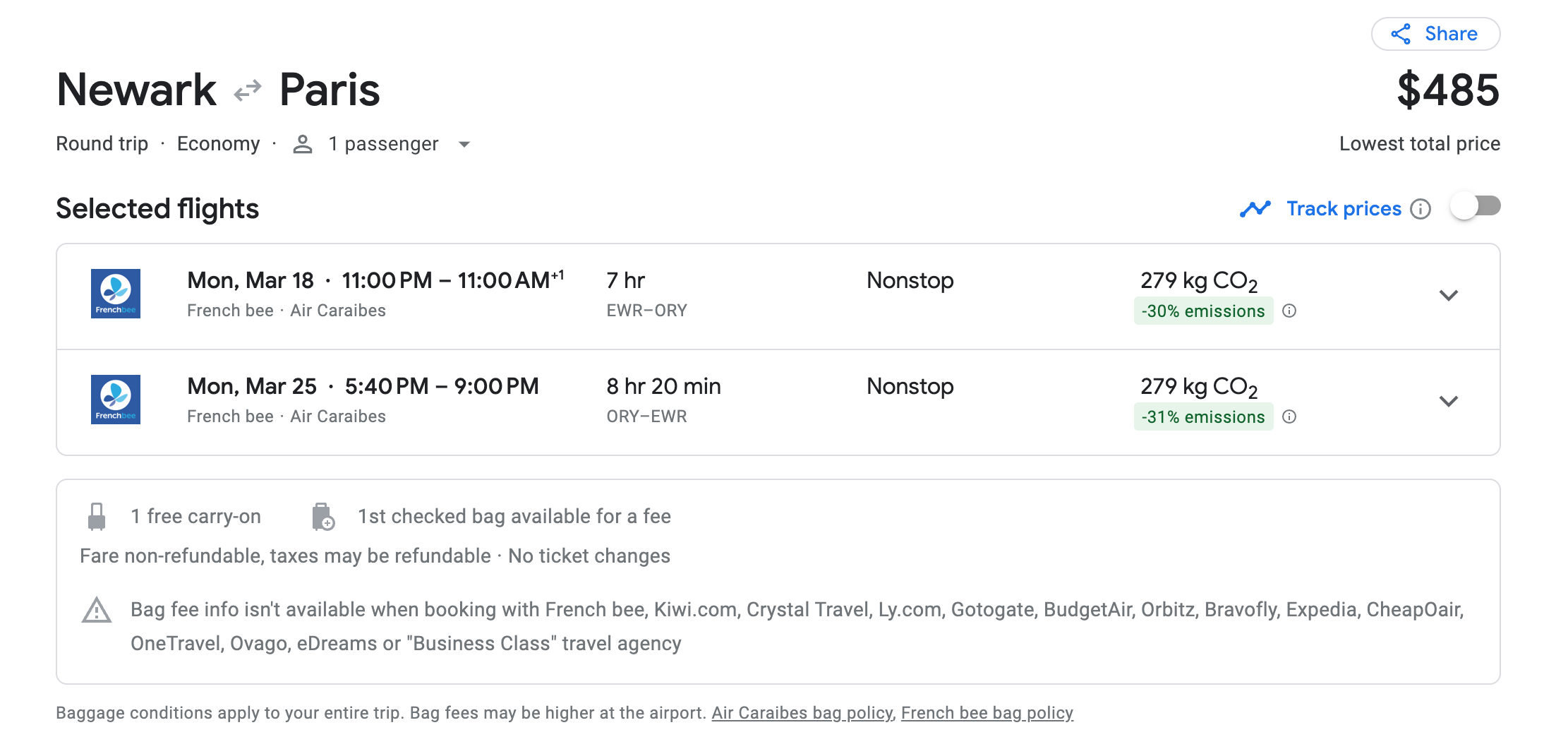Click the passenger person icon
Screen dimensions: 1568x737
(303, 144)
